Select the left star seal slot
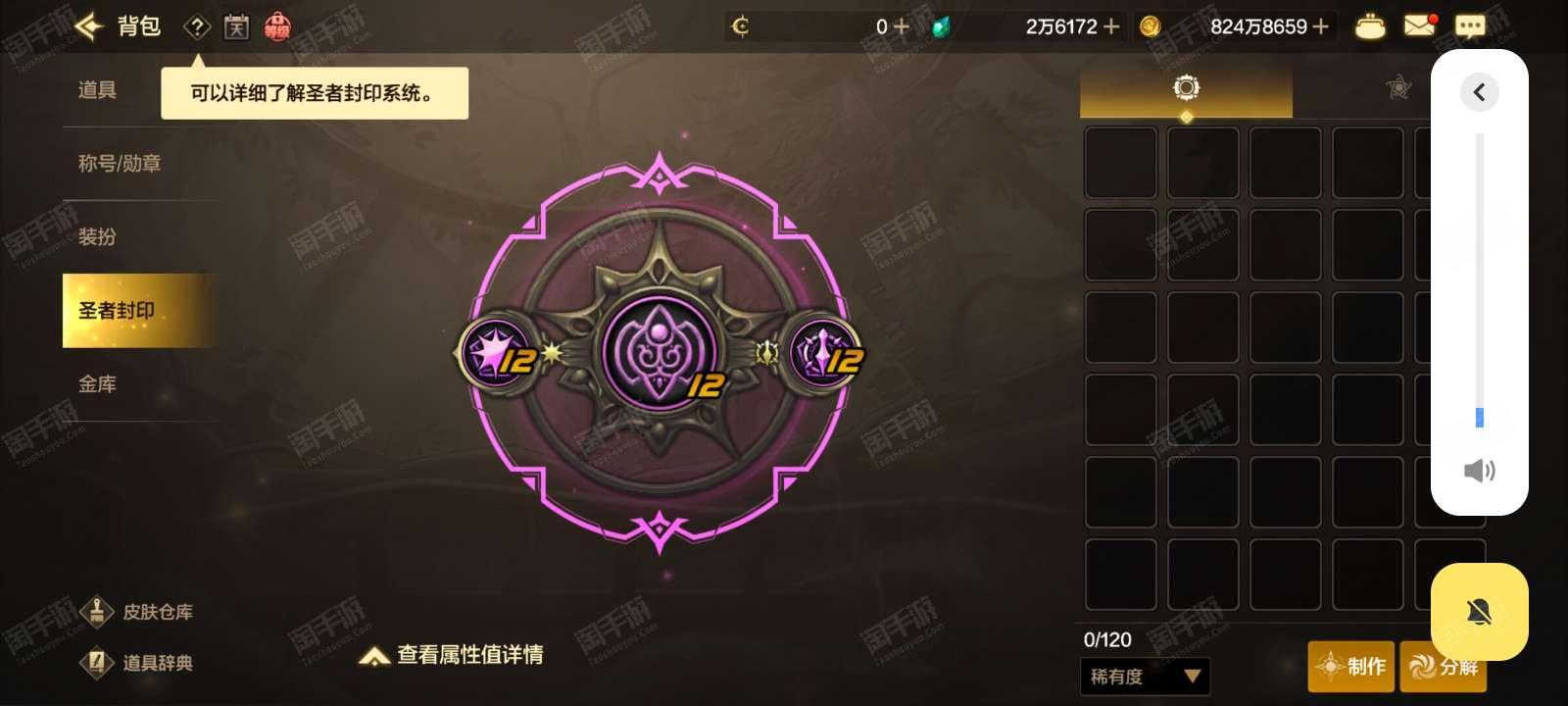Image resolution: width=1568 pixels, height=706 pixels. pyautogui.click(x=495, y=352)
